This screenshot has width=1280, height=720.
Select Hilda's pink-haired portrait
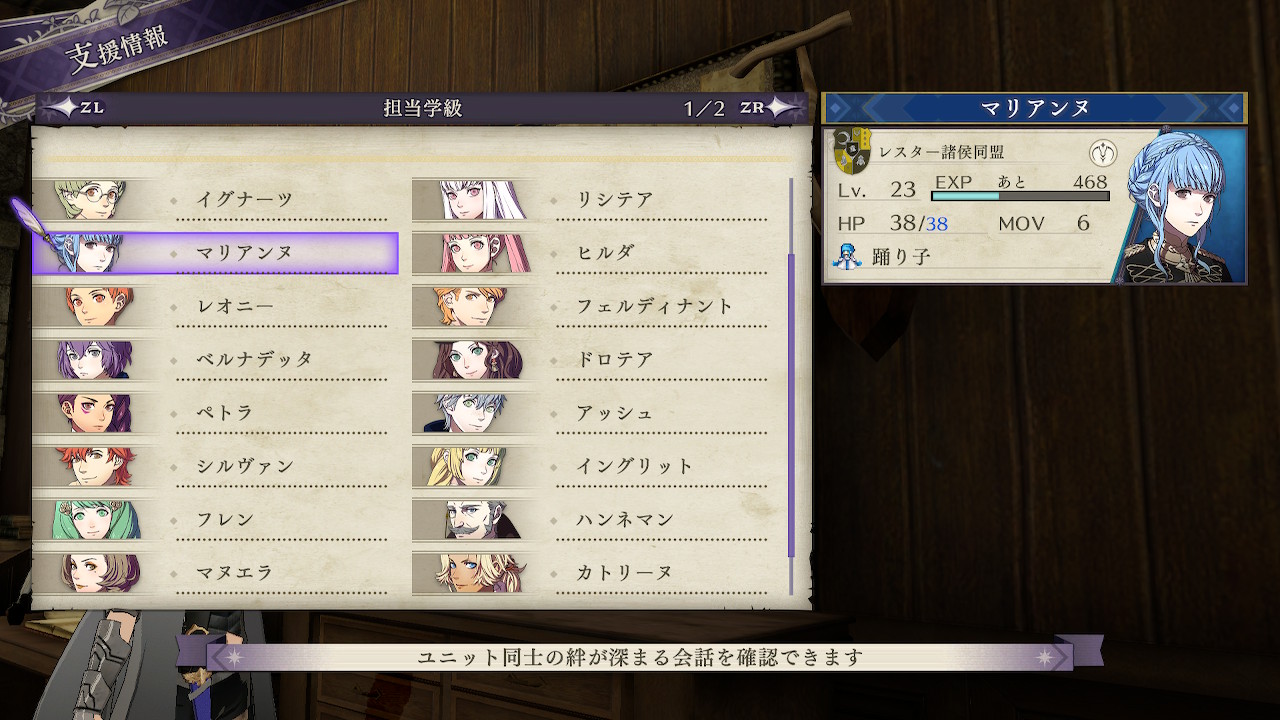472,253
